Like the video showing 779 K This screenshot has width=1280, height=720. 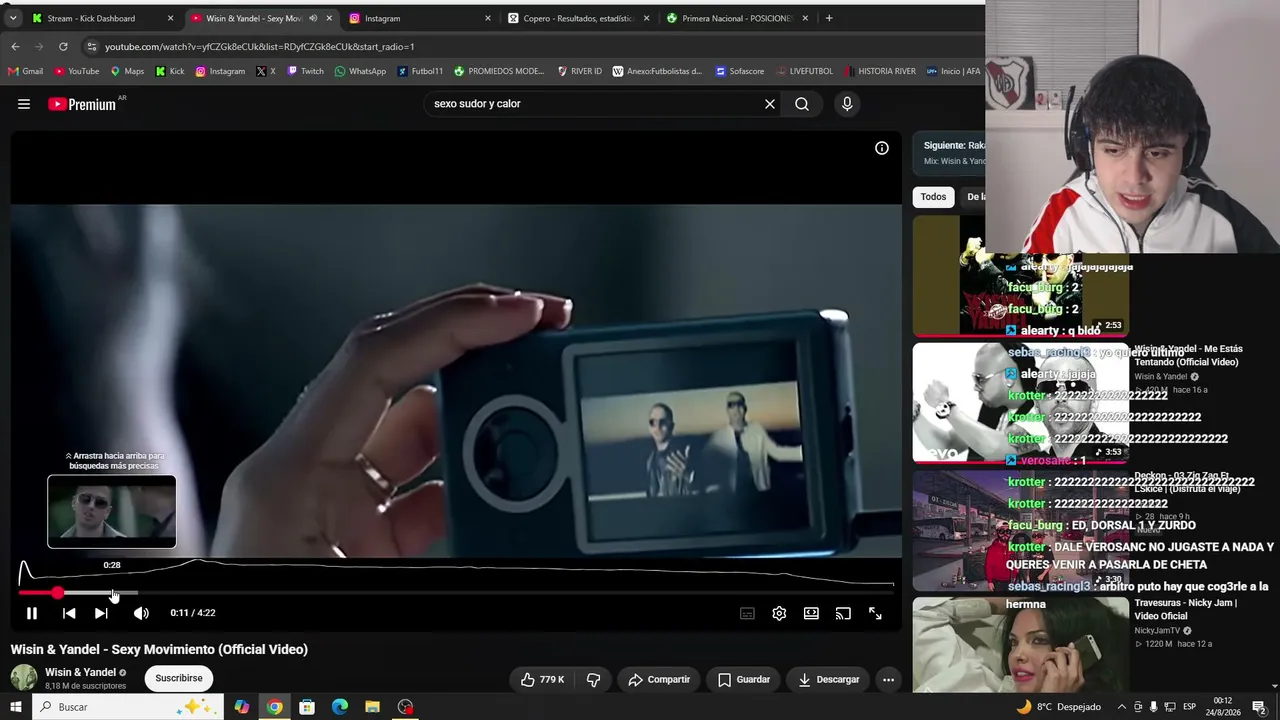542,680
